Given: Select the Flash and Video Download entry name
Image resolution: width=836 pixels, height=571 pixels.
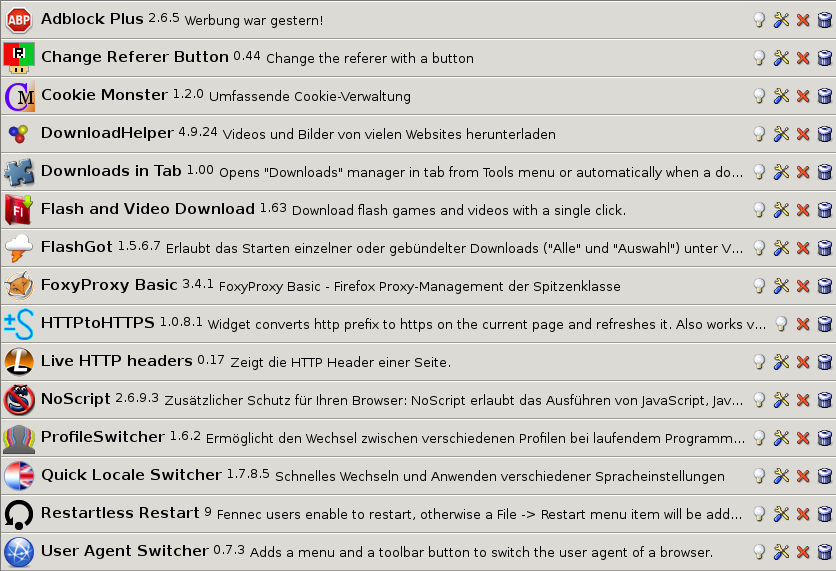Looking at the screenshot, I should click(x=147, y=209).
